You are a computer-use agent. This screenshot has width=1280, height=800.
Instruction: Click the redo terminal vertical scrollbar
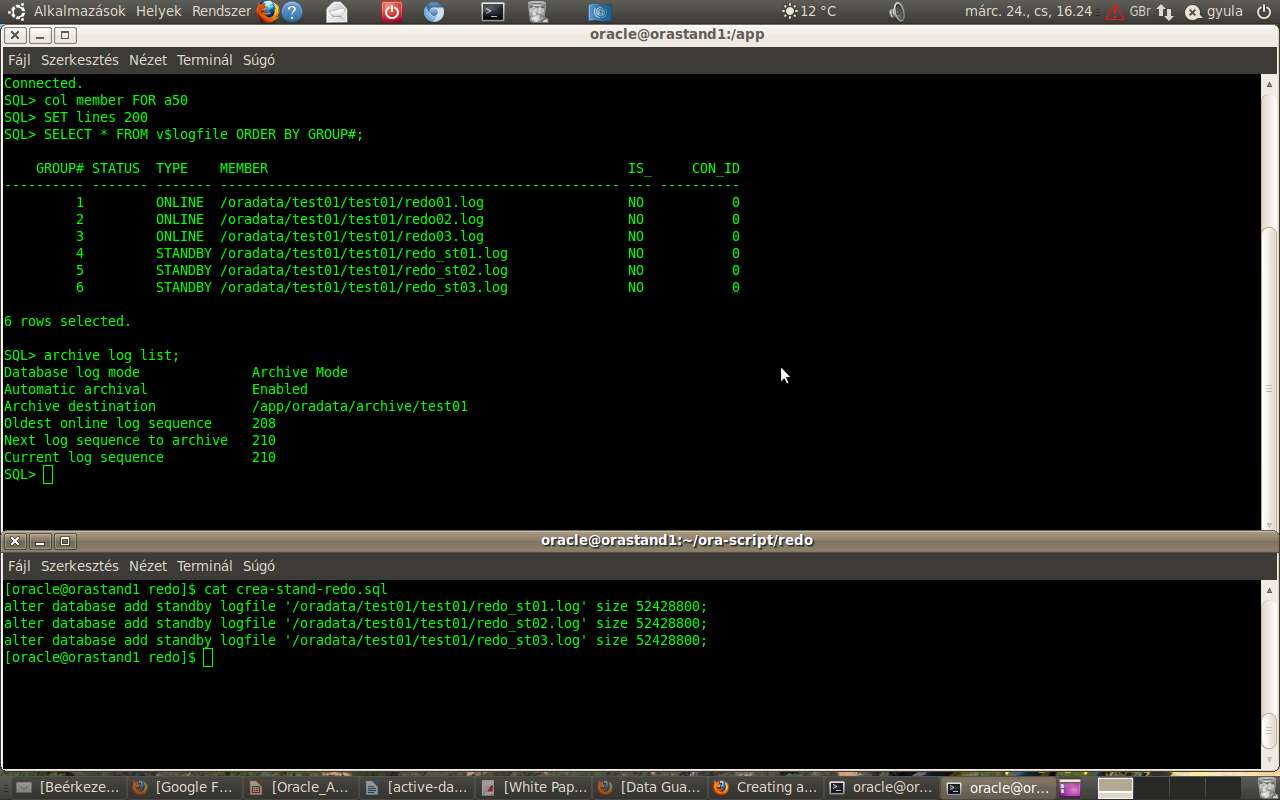pos(1269,676)
